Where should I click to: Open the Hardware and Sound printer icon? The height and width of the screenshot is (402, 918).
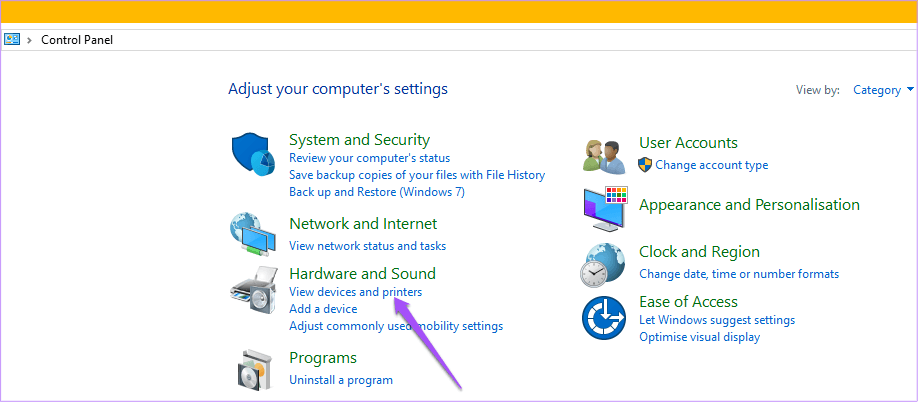[254, 290]
